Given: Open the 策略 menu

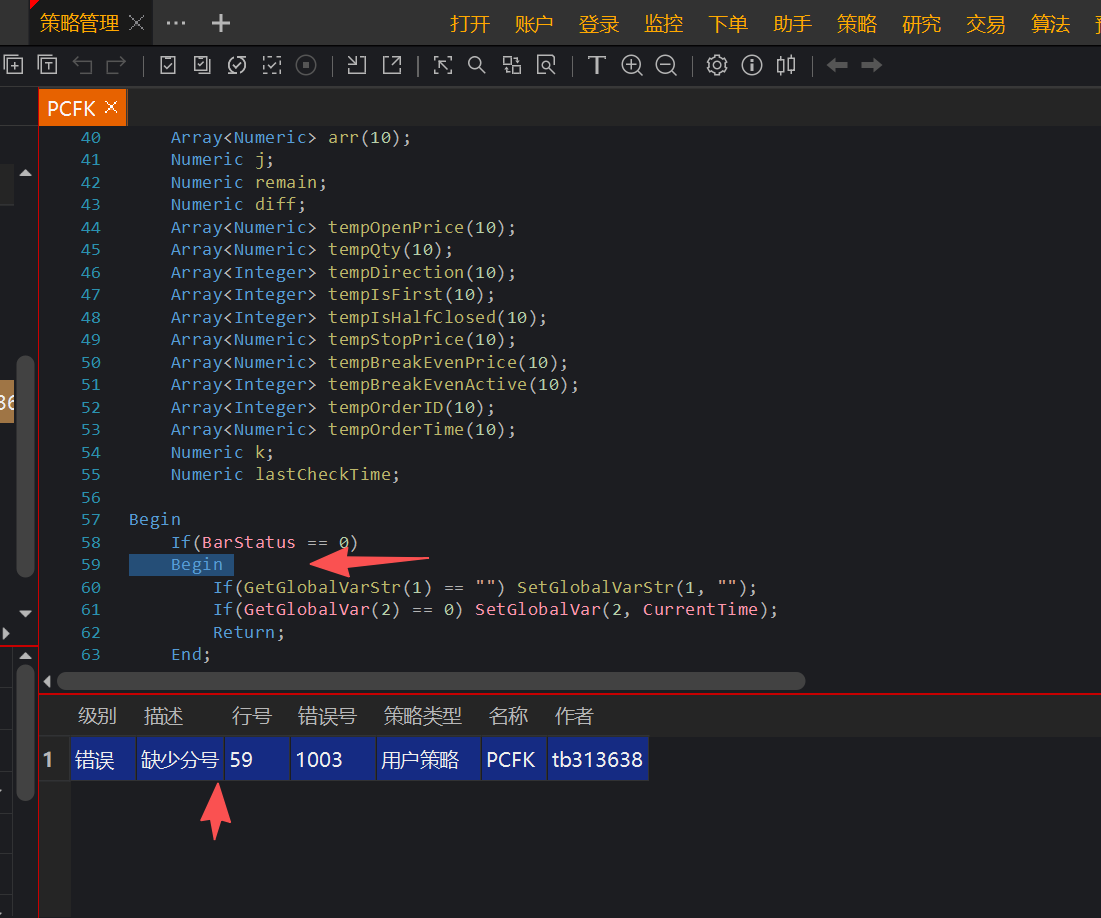Looking at the screenshot, I should [856, 24].
